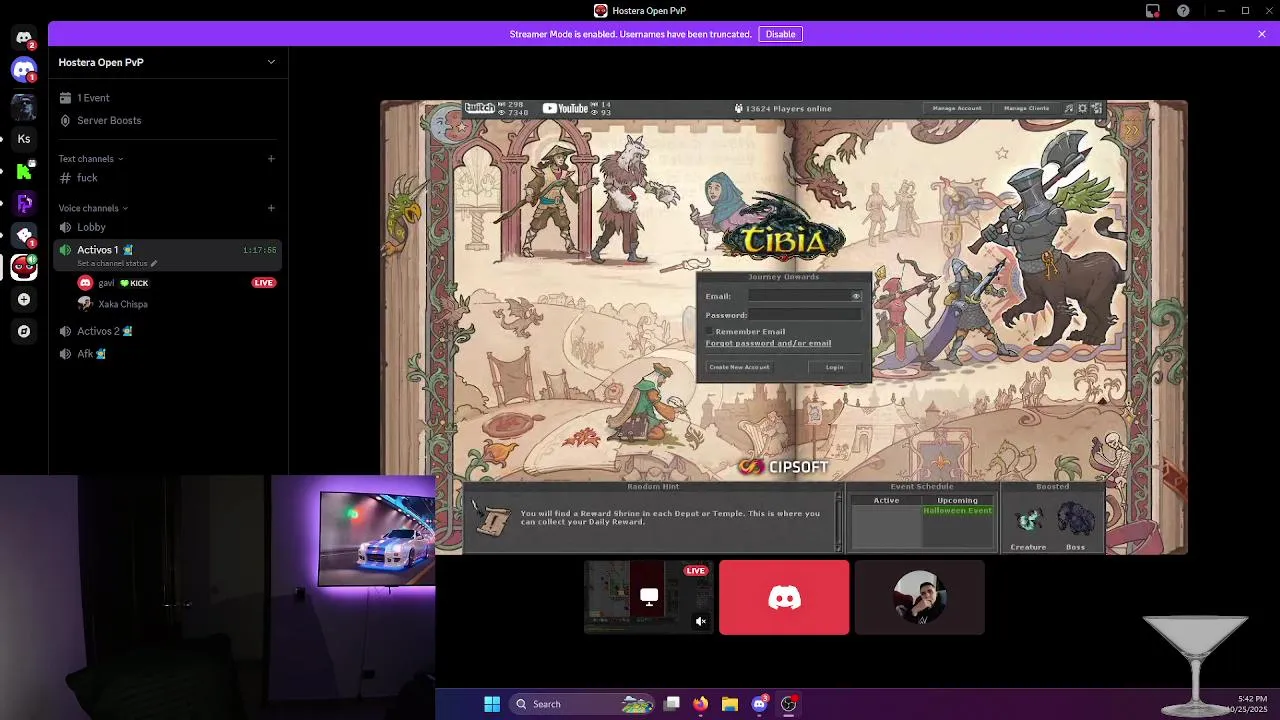Open the dark portrait server icon
Viewport: 1280px width, 720px height.
coord(24,105)
